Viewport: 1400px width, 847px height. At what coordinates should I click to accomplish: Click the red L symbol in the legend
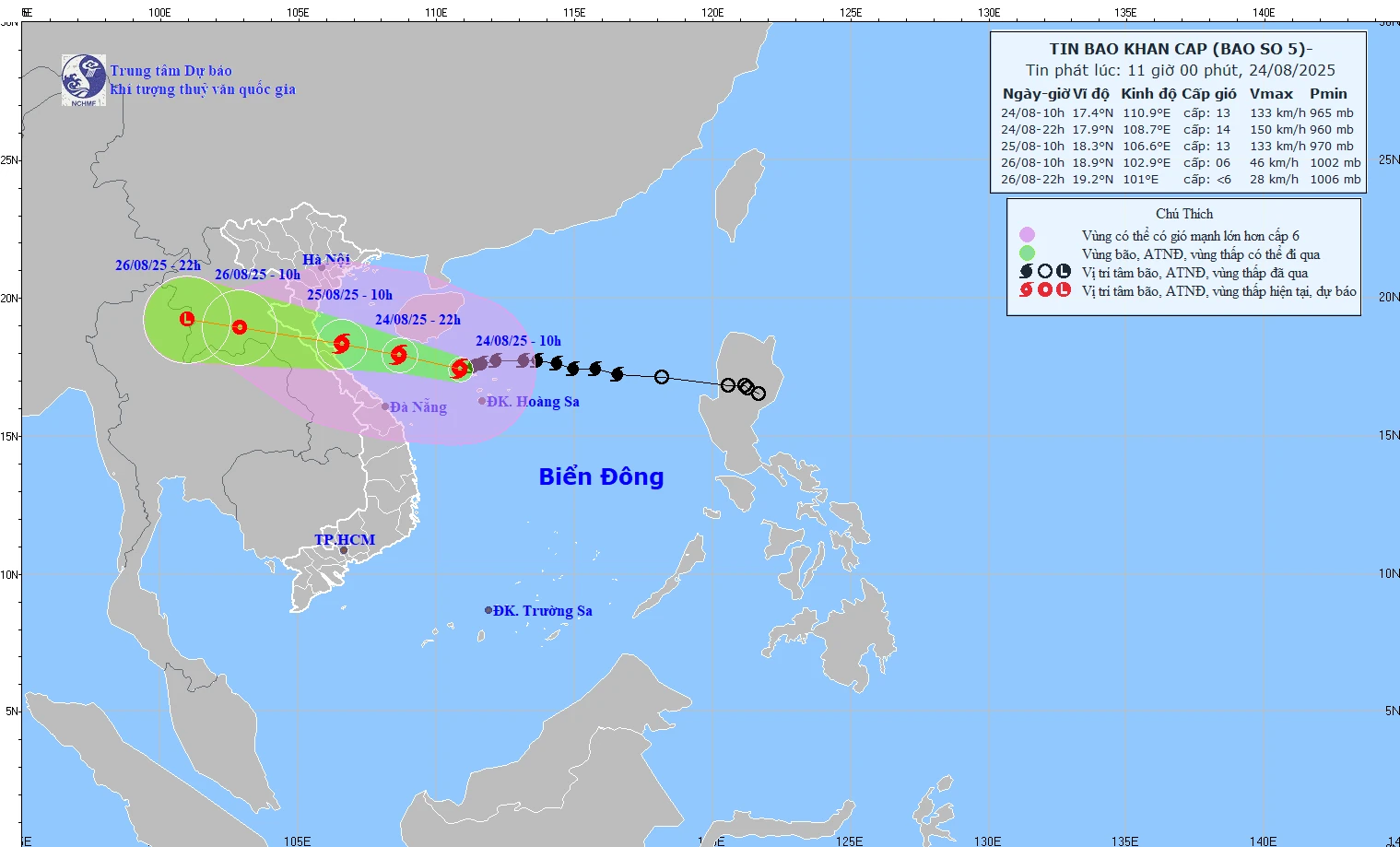pyautogui.click(x=1064, y=290)
